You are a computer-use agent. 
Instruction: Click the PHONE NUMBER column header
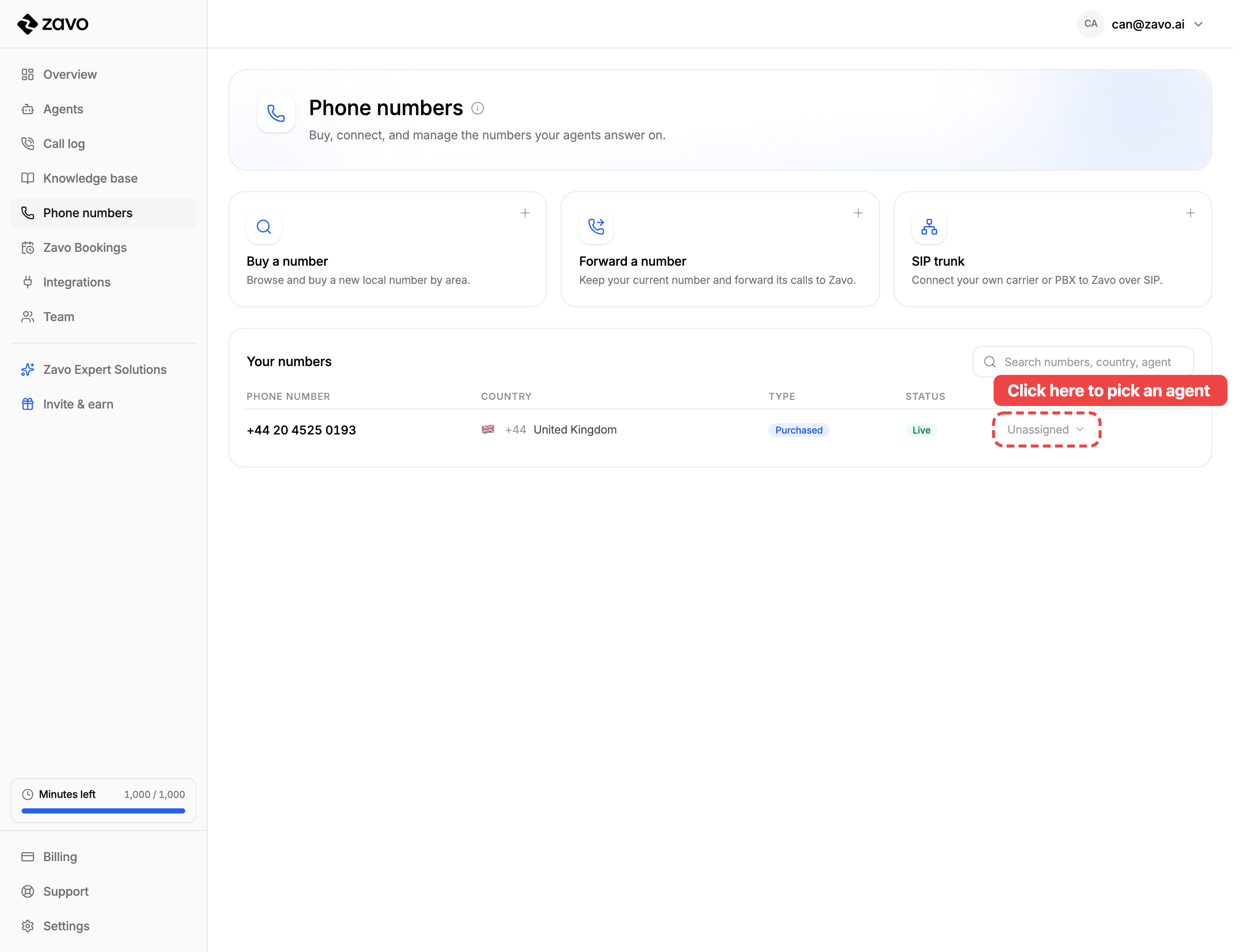289,397
